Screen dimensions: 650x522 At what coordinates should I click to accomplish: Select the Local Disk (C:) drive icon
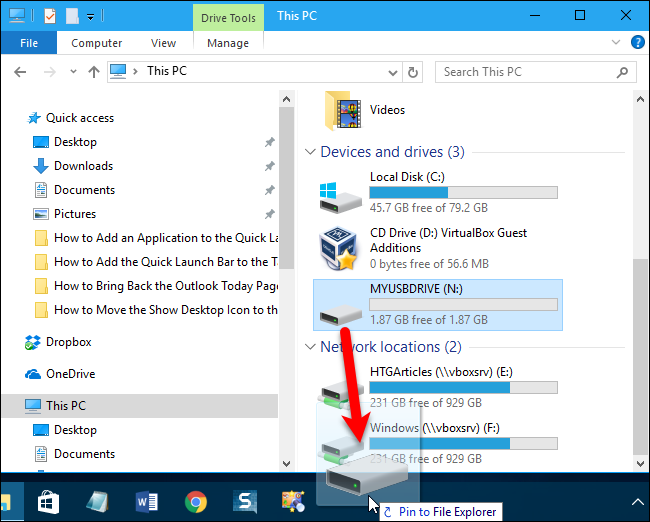[x=340, y=197]
